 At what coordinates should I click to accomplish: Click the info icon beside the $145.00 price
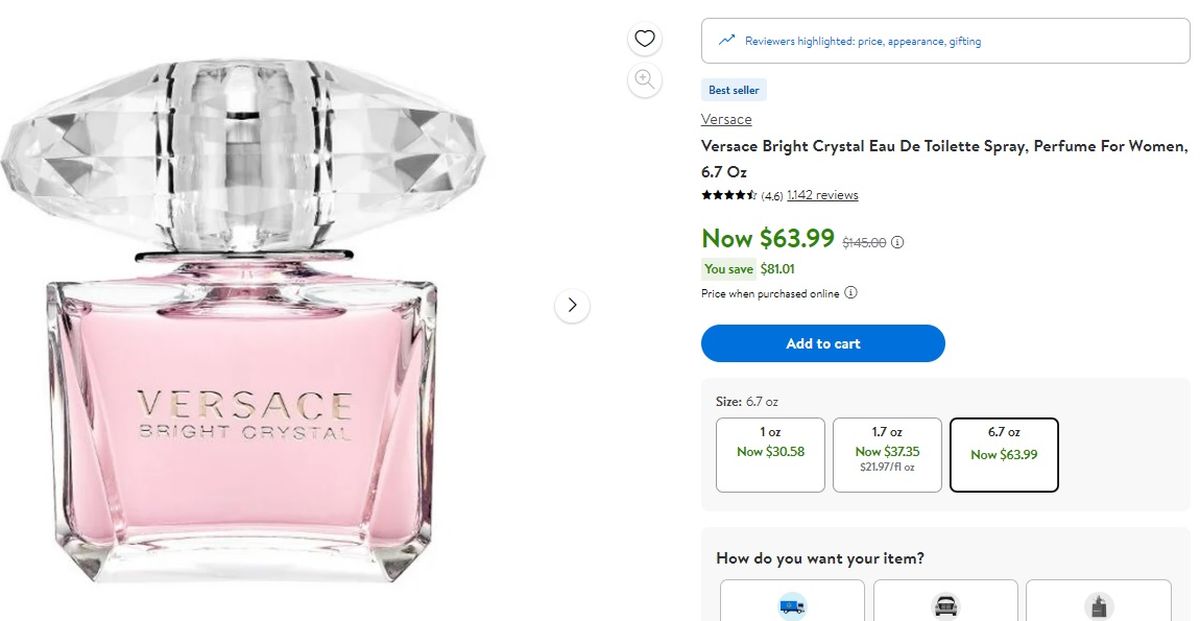coord(897,241)
